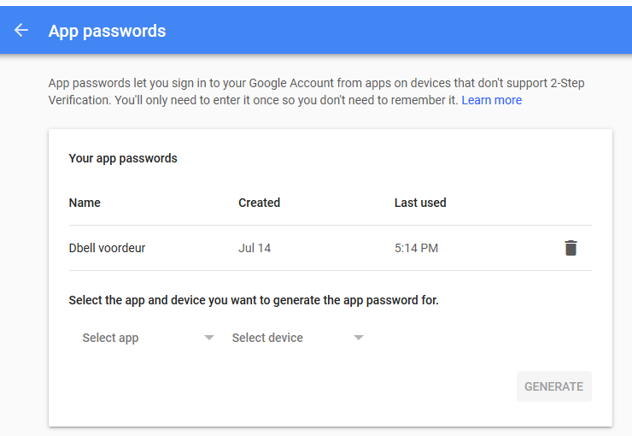
Task: Click the Jul 14 created date
Action: 254,248
